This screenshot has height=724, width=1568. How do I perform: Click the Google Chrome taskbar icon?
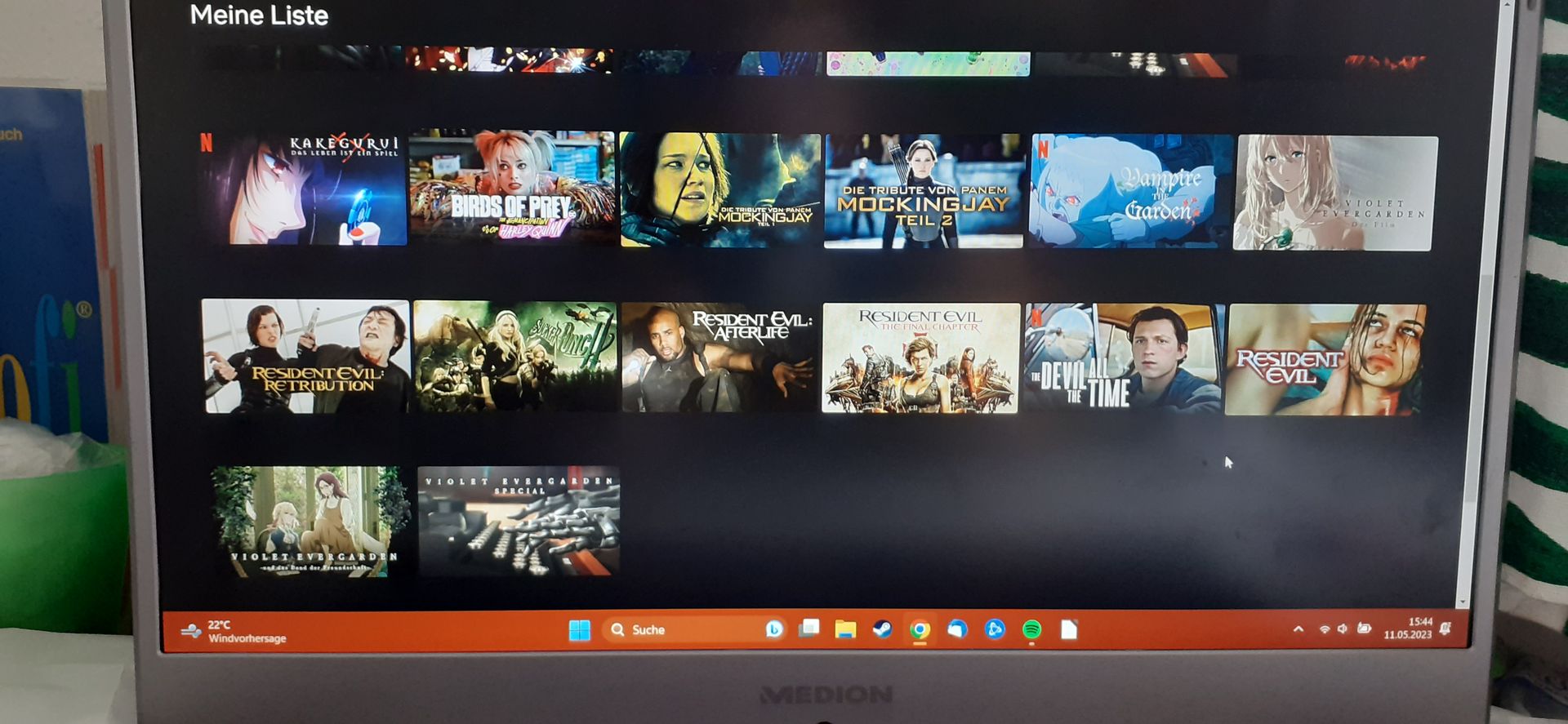[920, 629]
